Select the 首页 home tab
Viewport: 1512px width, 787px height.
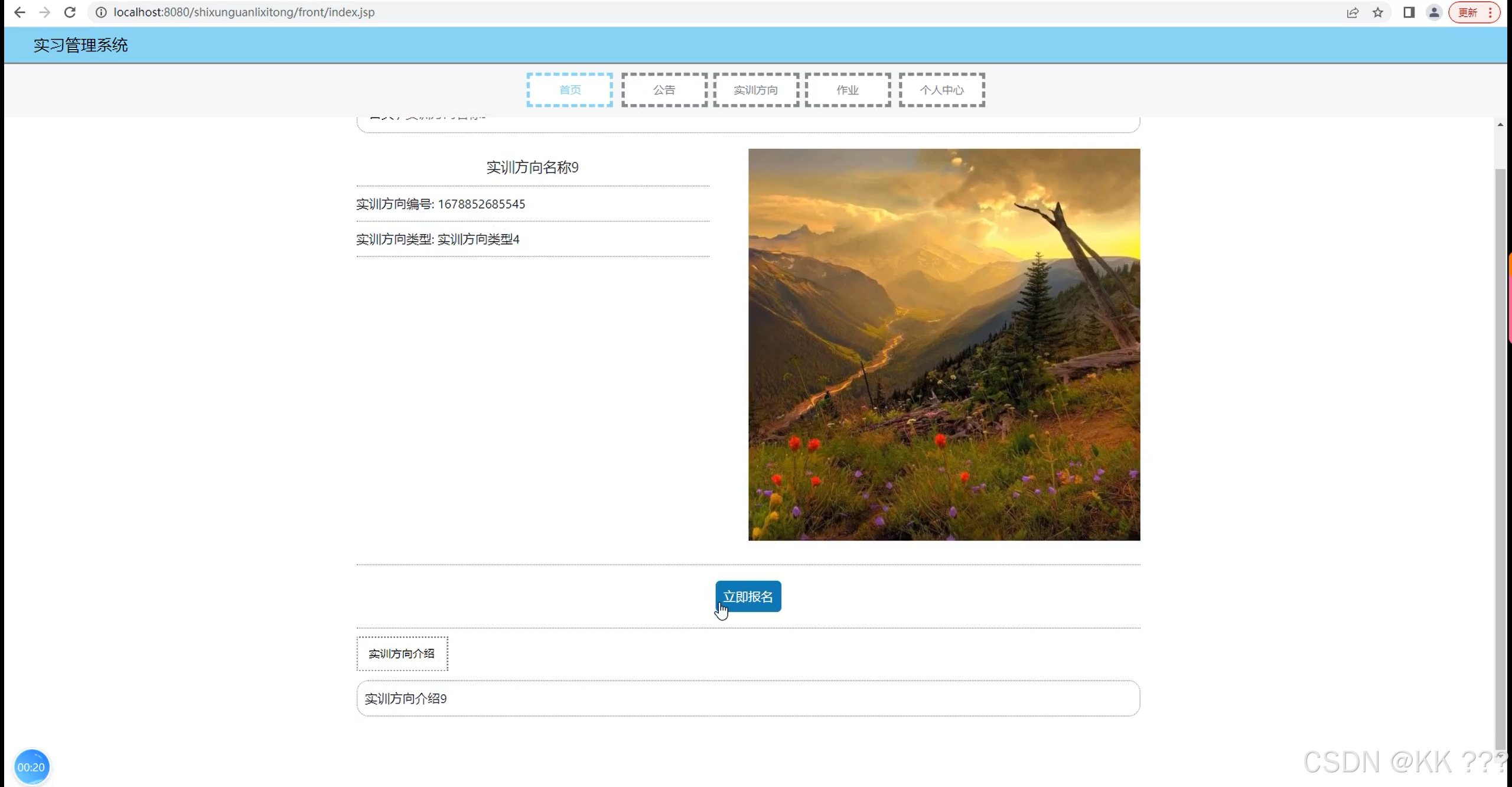click(x=569, y=89)
